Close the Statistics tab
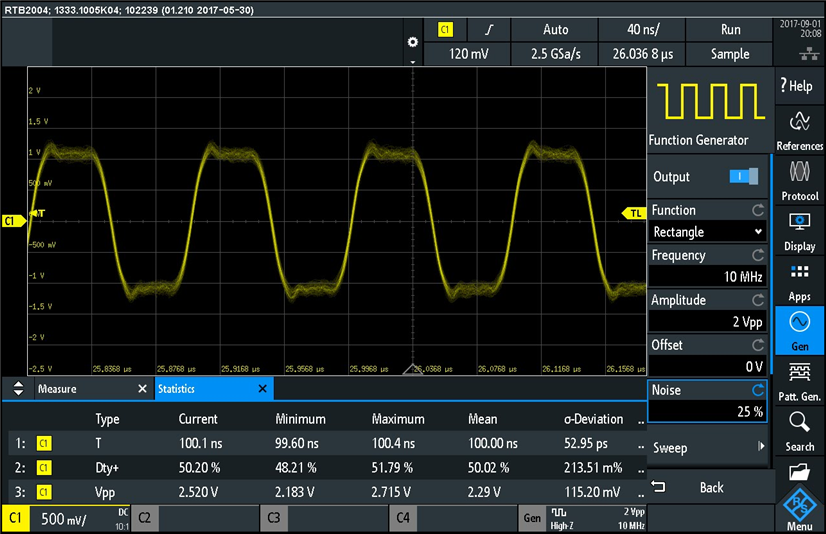Image resolution: width=826 pixels, height=534 pixels. tap(262, 389)
